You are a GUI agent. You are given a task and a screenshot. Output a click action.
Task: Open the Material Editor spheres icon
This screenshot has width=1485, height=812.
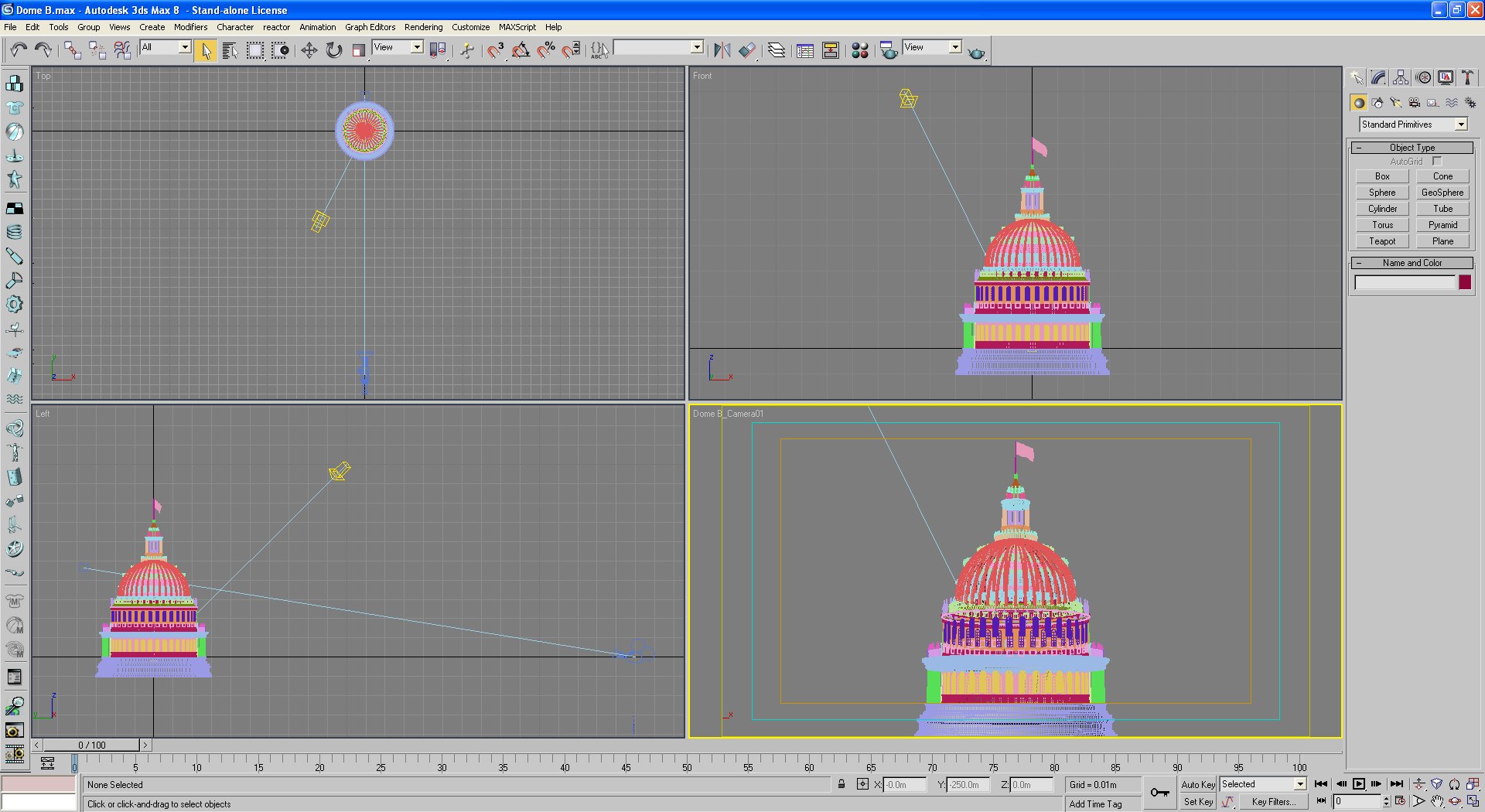click(x=860, y=50)
